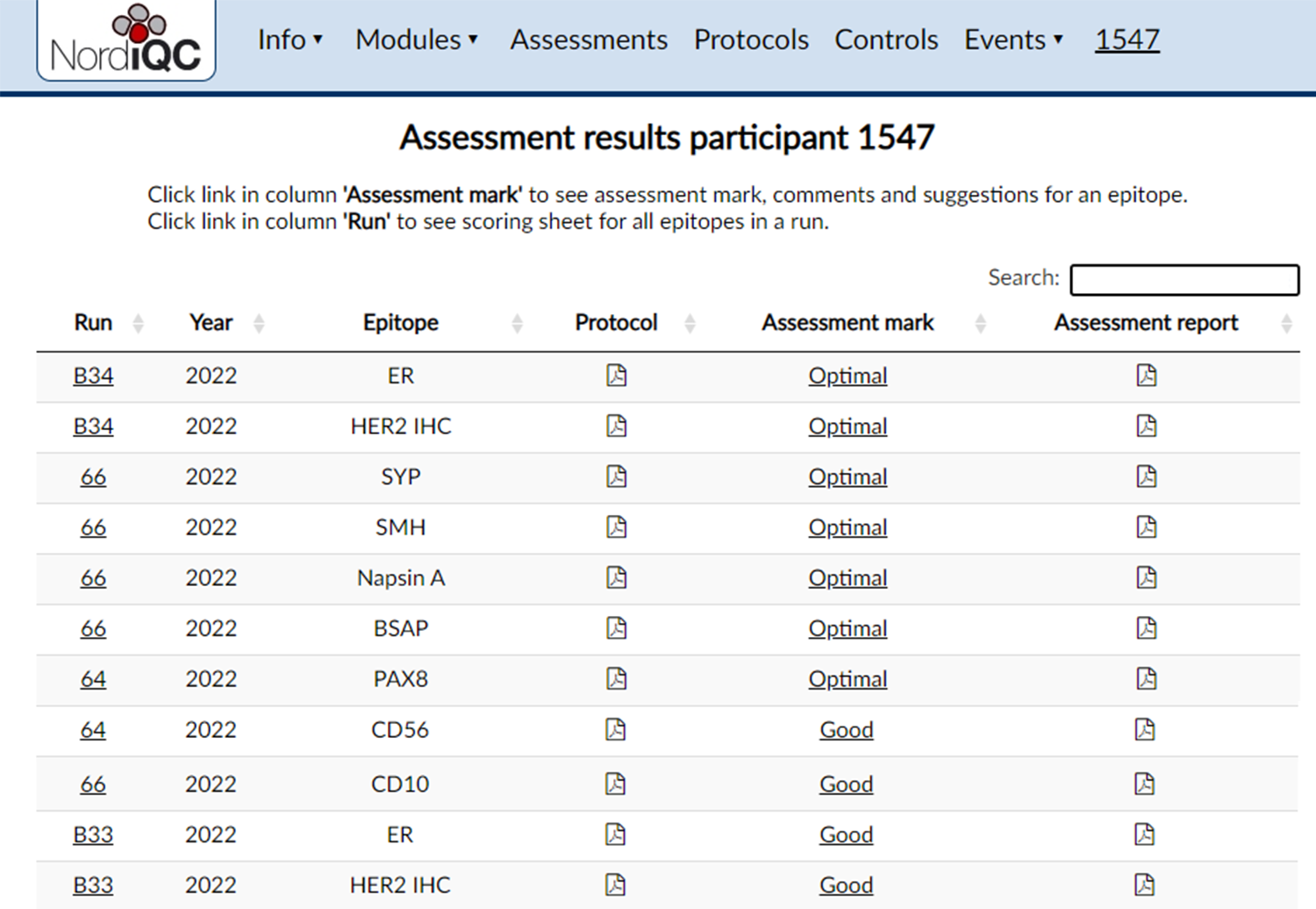
Task: Click inside the Search field
Action: [x=1184, y=280]
